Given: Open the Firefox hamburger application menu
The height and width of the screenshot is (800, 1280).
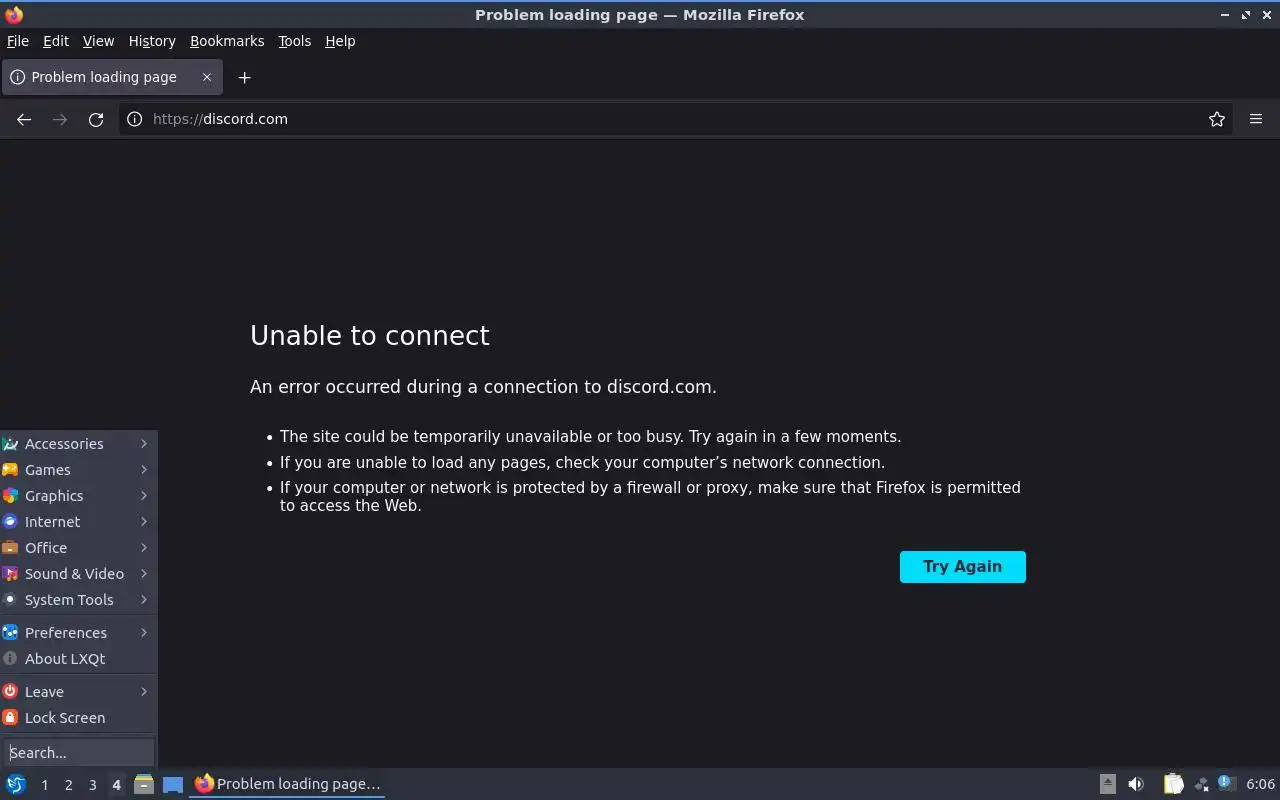Looking at the screenshot, I should click(x=1256, y=119).
